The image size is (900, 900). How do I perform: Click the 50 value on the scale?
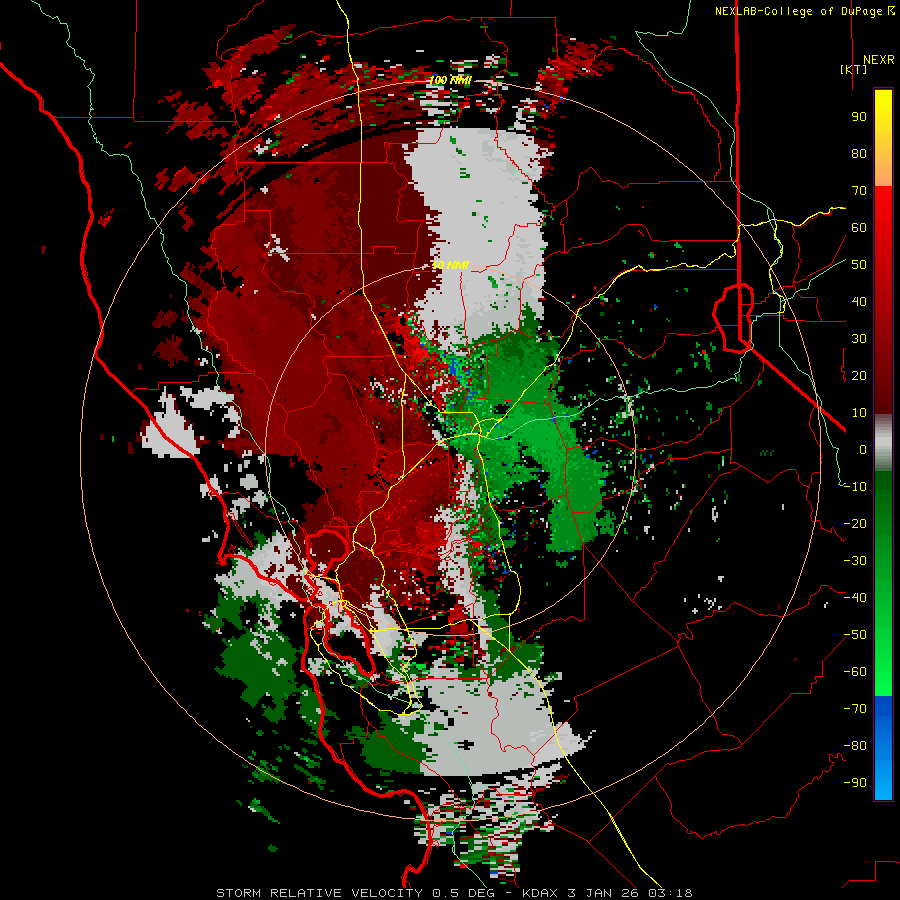point(859,265)
